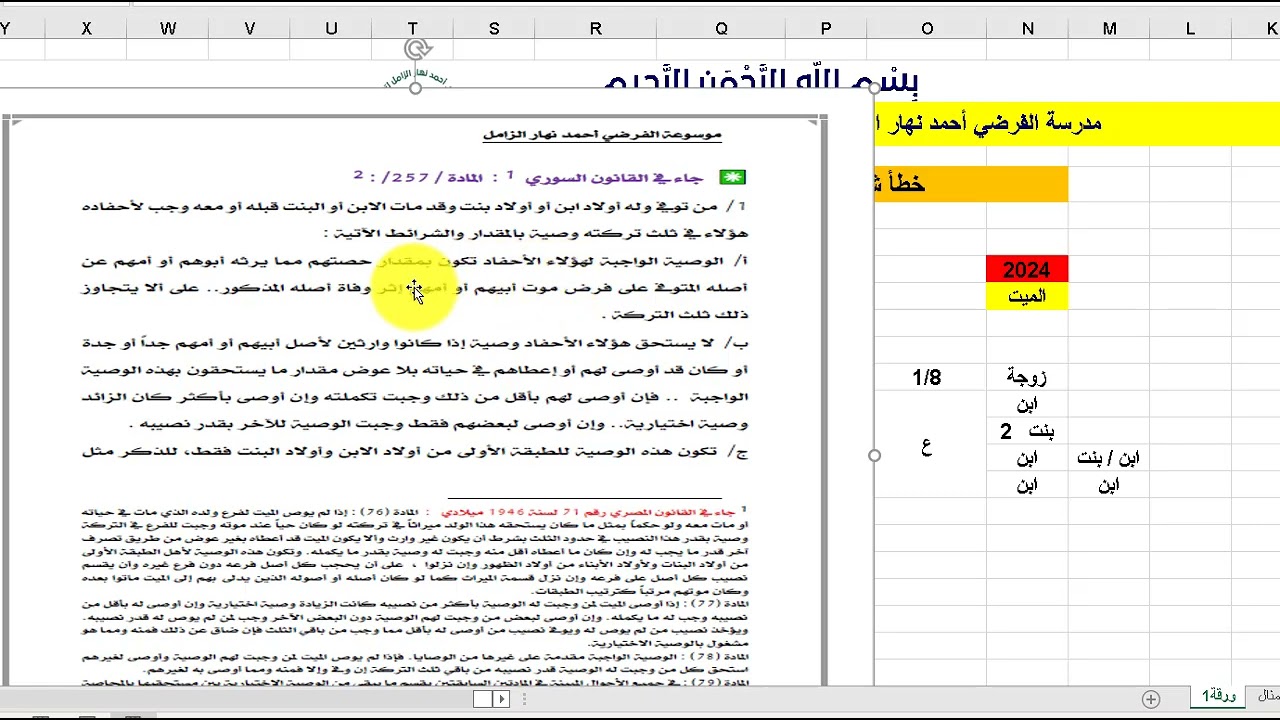Click the horizontal scrollbar right arrow
The height and width of the screenshot is (720, 1280).
[x=501, y=699]
